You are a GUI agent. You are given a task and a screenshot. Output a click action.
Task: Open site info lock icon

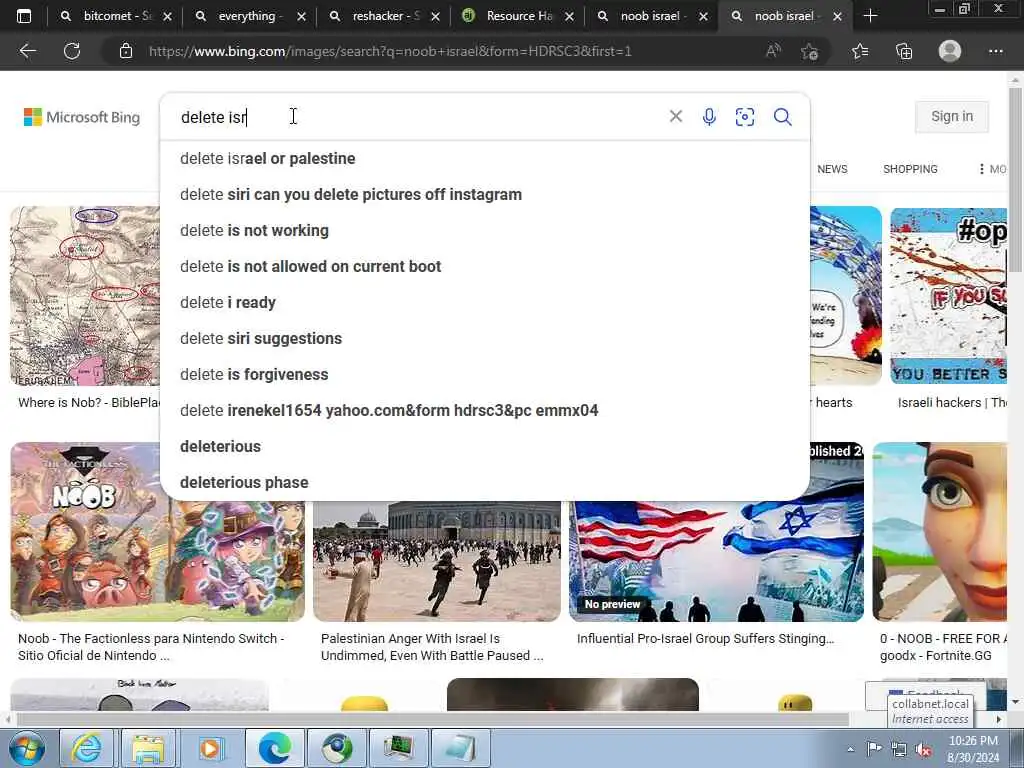click(126, 51)
